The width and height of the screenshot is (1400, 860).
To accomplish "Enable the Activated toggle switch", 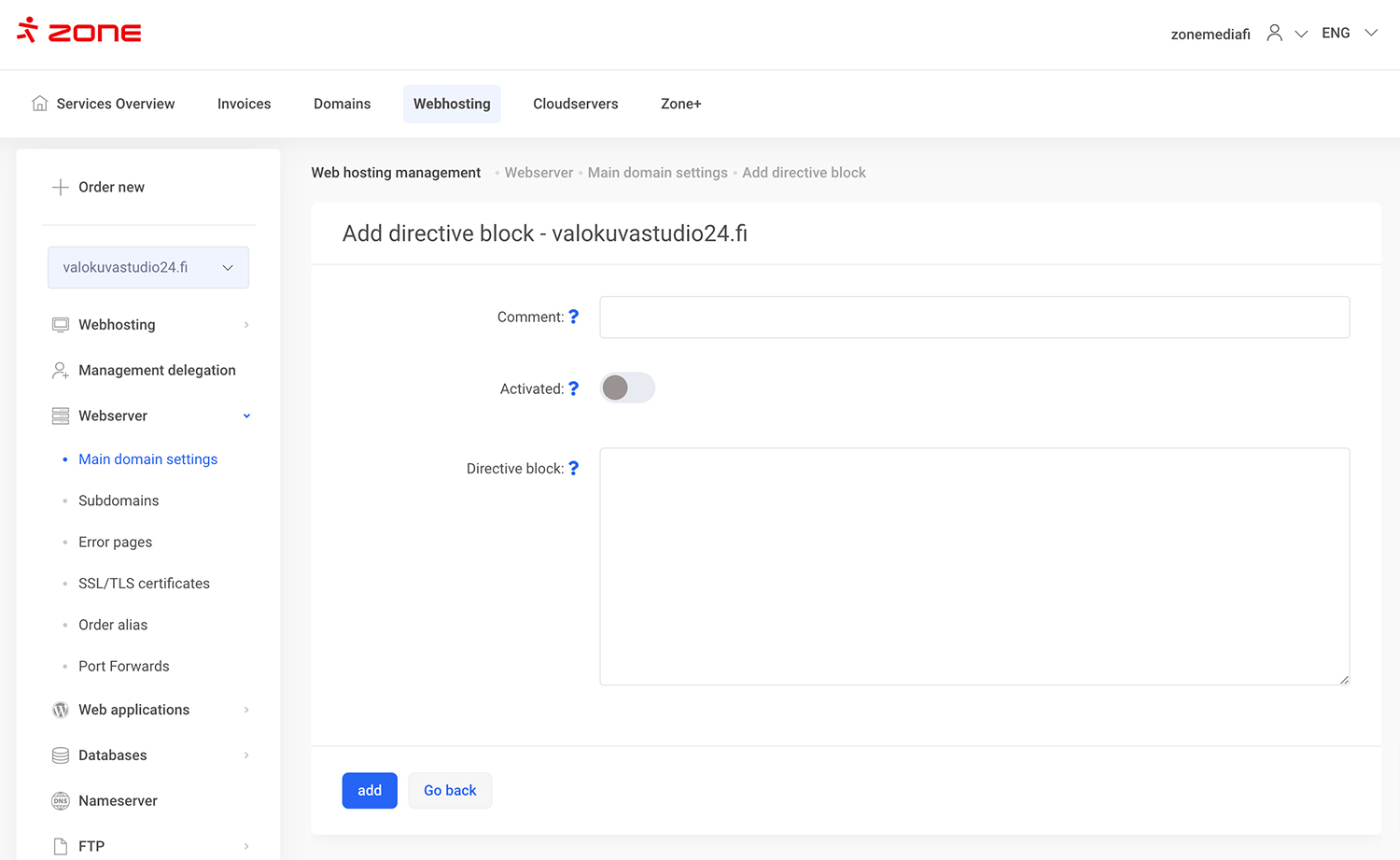I will pos(627,388).
